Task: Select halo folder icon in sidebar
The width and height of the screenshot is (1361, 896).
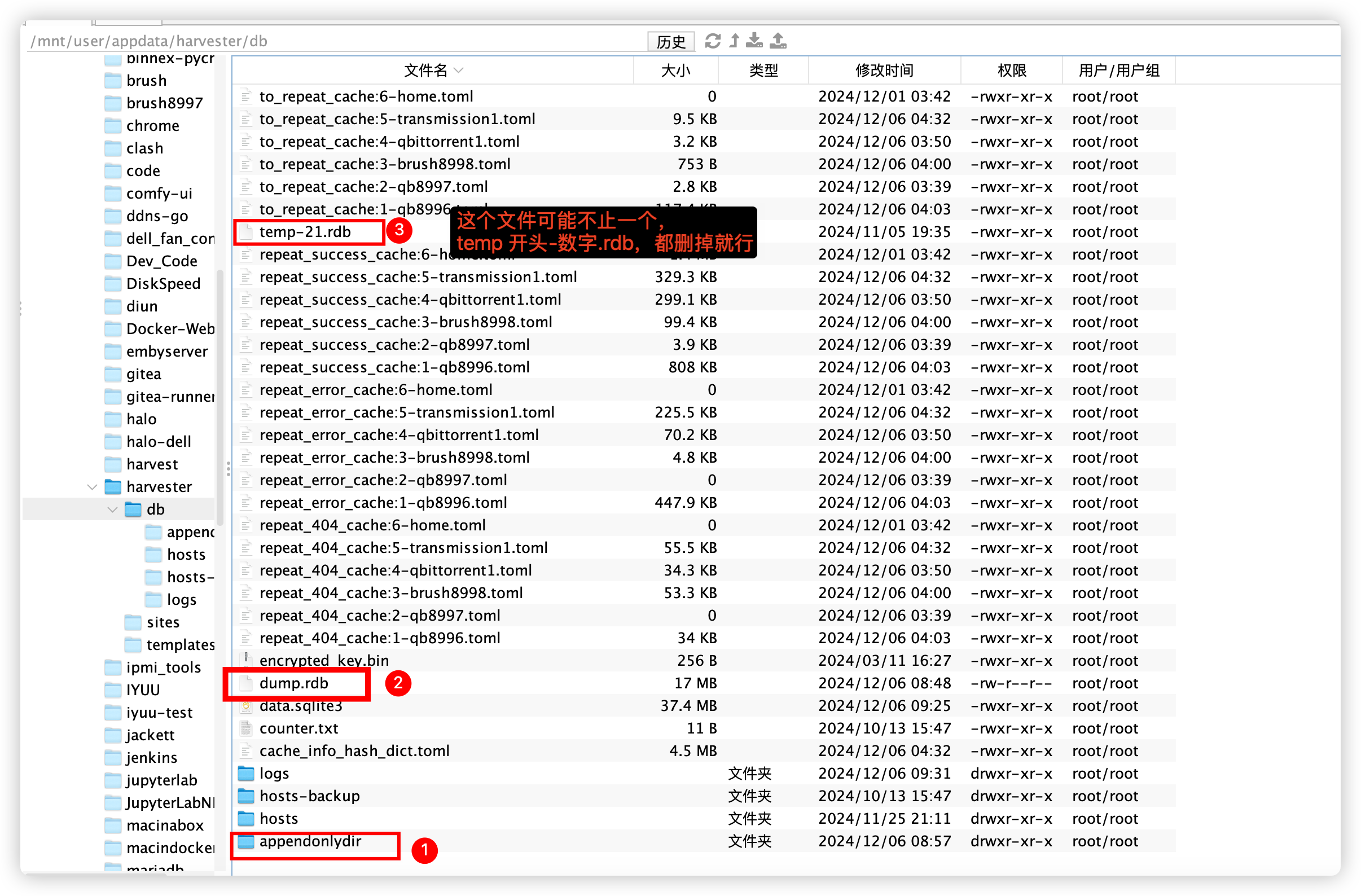Action: (113, 419)
